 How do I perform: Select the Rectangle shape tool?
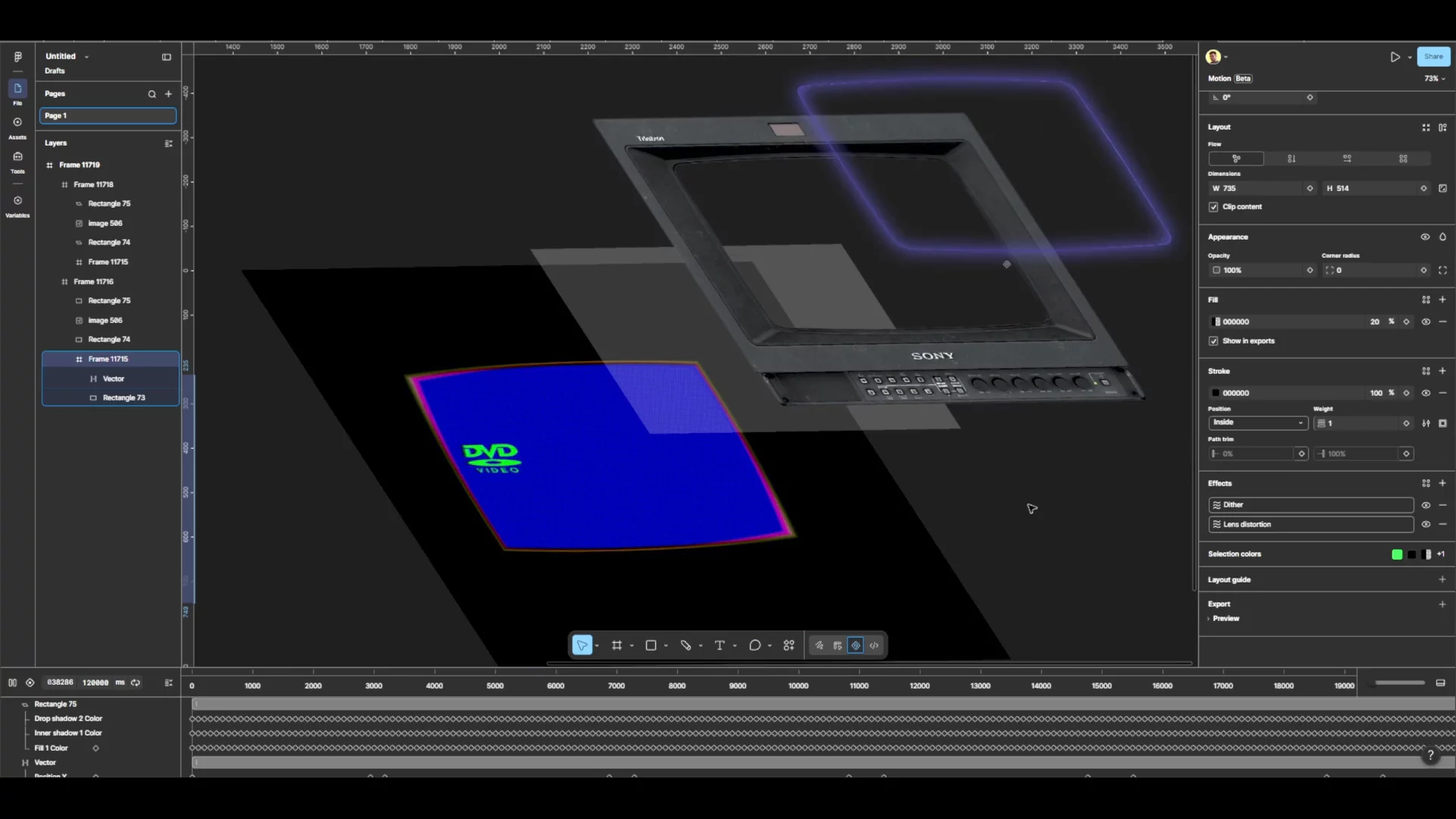pos(651,645)
